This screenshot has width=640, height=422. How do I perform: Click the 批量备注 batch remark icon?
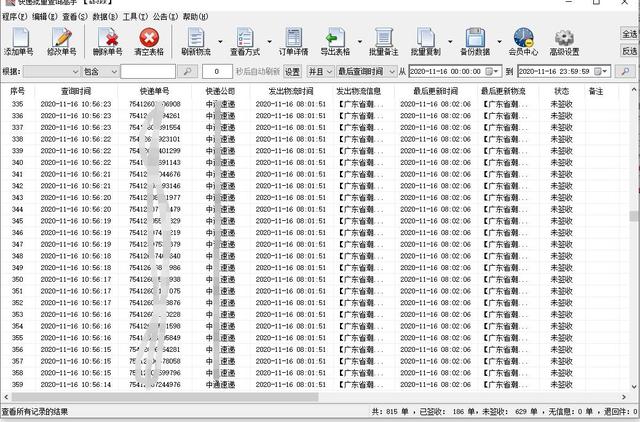point(383,41)
